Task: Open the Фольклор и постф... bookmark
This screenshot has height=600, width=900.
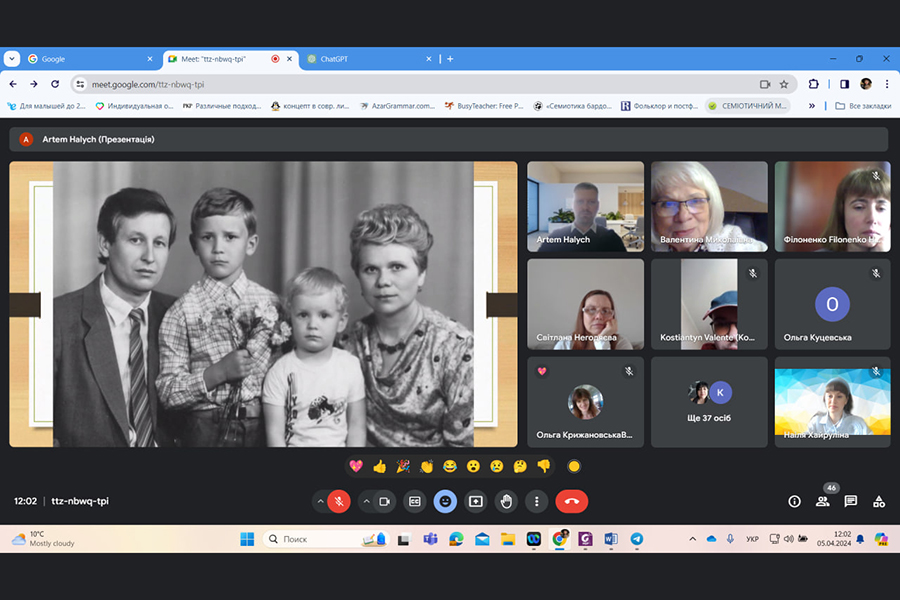Action: pyautogui.click(x=660, y=106)
